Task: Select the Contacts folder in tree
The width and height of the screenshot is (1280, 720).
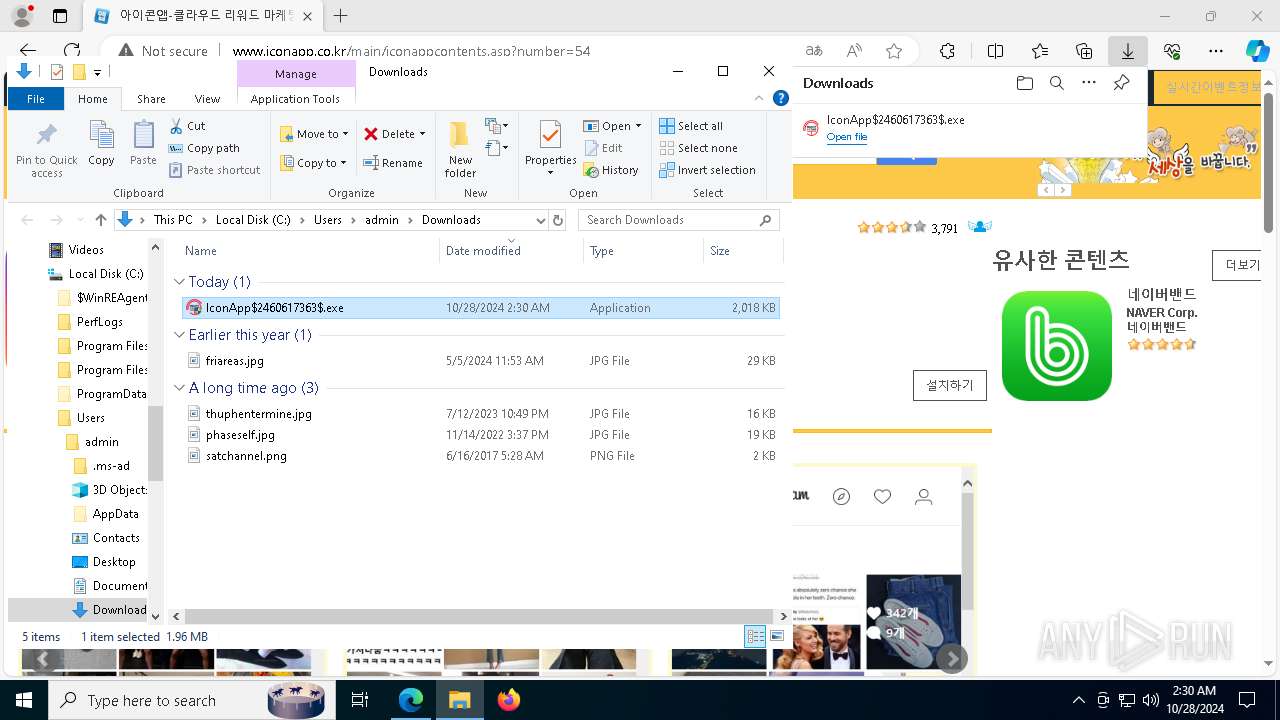Action: pos(116,538)
